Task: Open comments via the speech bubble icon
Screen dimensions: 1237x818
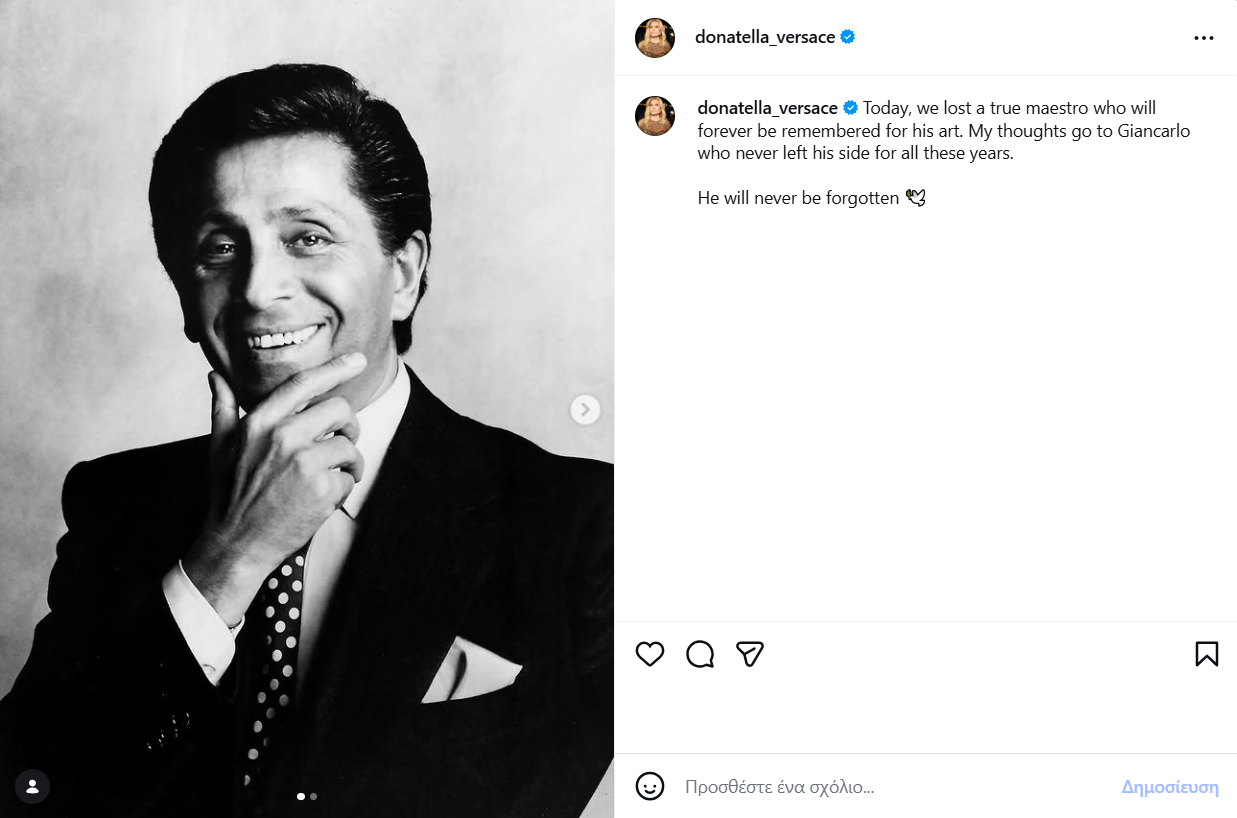Action: (x=700, y=654)
